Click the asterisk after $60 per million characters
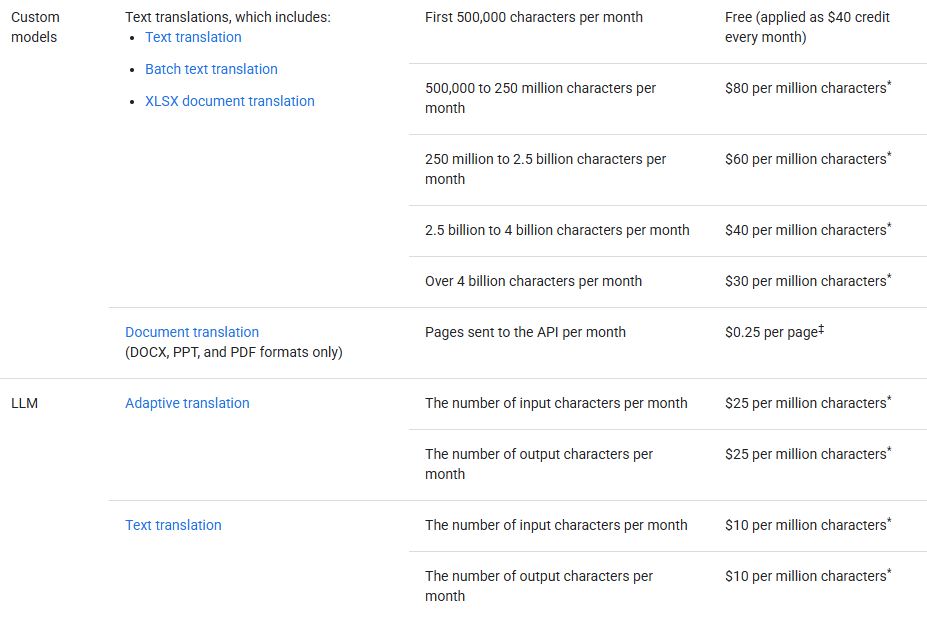Image resolution: width=927 pixels, height=617 pixels. click(889, 156)
